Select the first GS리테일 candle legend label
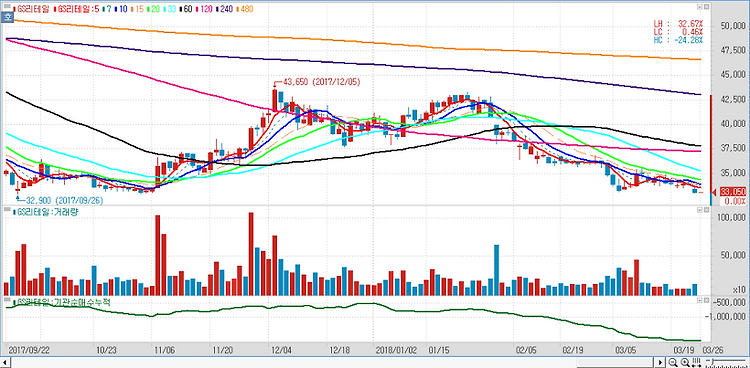This screenshot has width=750, height=368. (x=32, y=9)
